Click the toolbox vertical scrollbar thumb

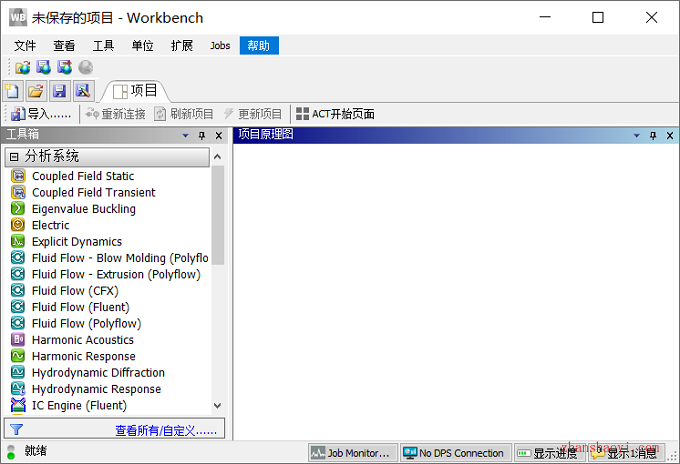pyautogui.click(x=218, y=215)
